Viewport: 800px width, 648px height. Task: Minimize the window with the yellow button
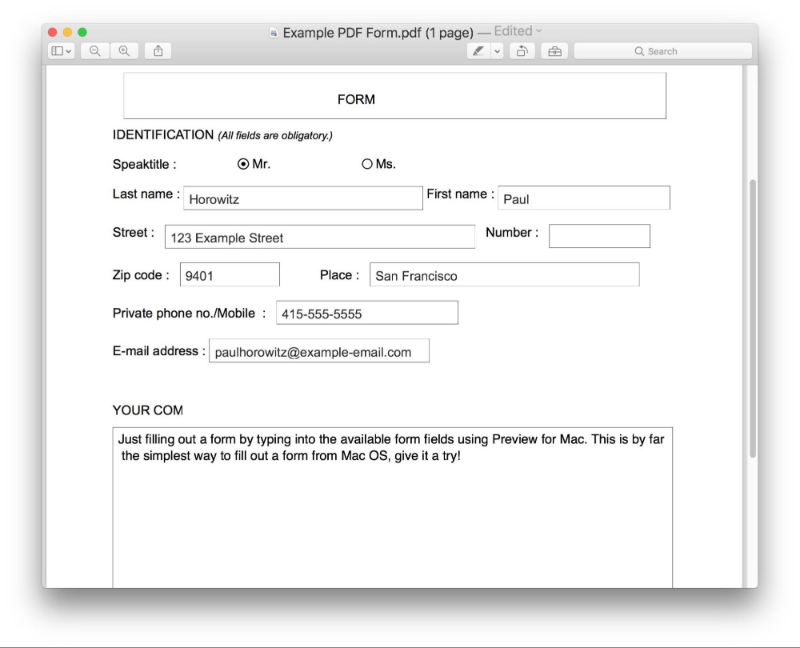[67, 32]
